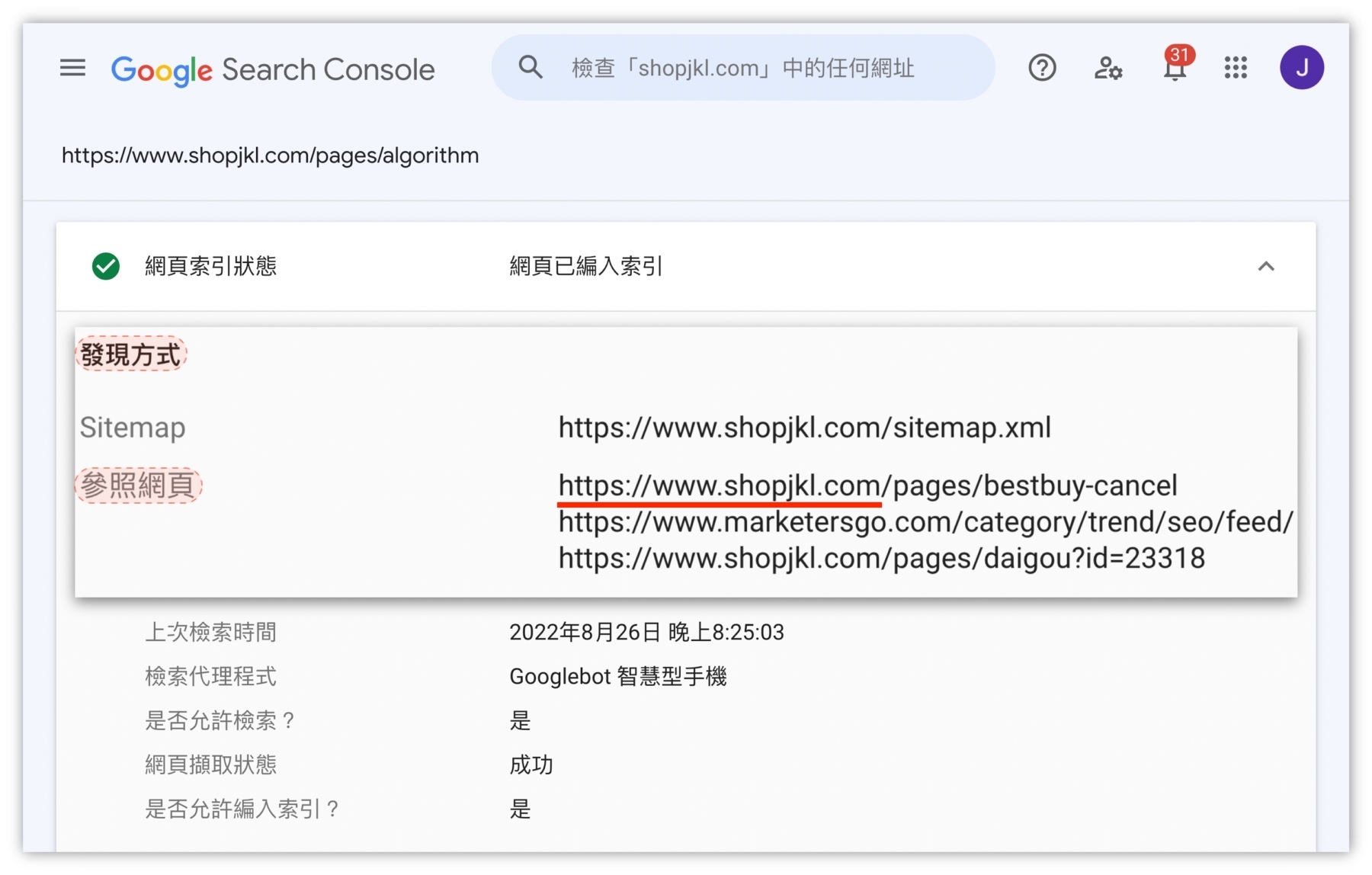Image resolution: width=1372 pixels, height=875 pixels.
Task: Open the Google apps grid
Action: click(1236, 68)
